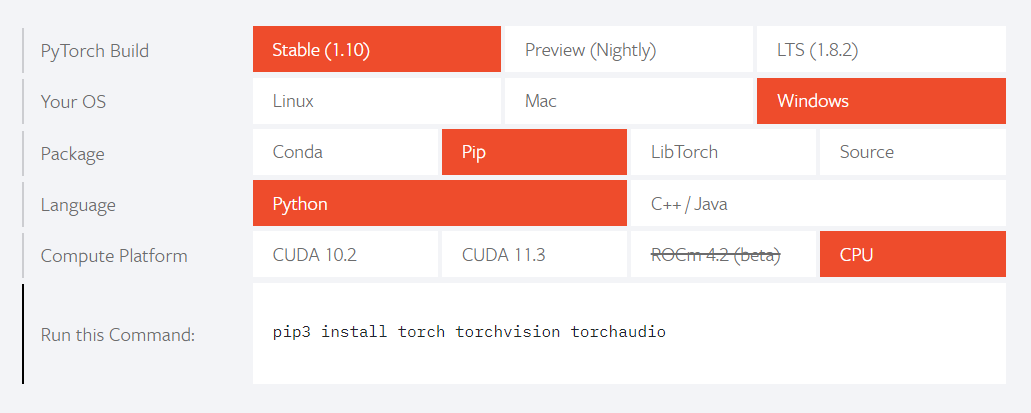Choose Mac as the operating system
The image size is (1031, 413).
pyautogui.click(x=629, y=101)
